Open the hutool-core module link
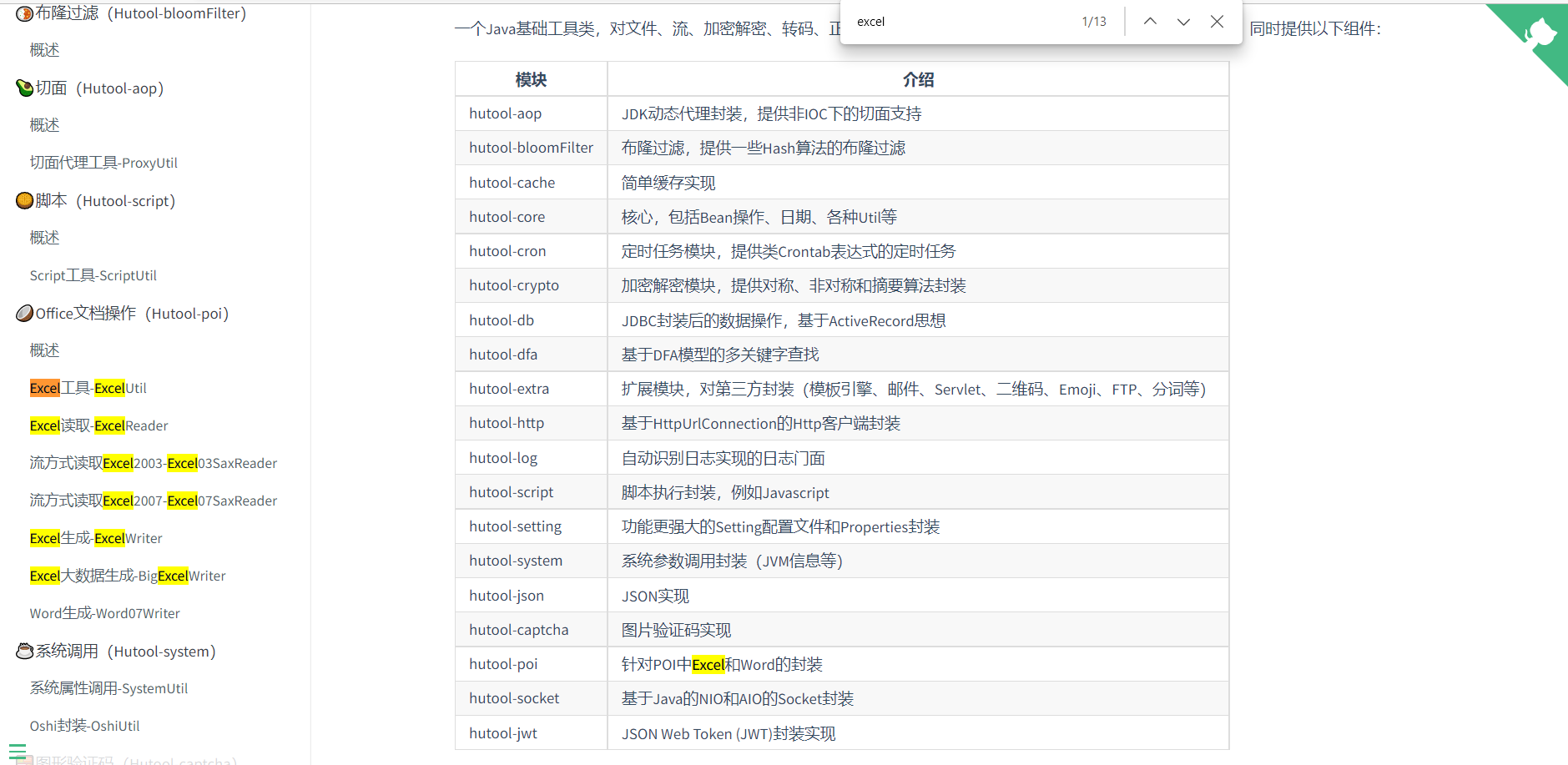1568x765 pixels. [507, 216]
